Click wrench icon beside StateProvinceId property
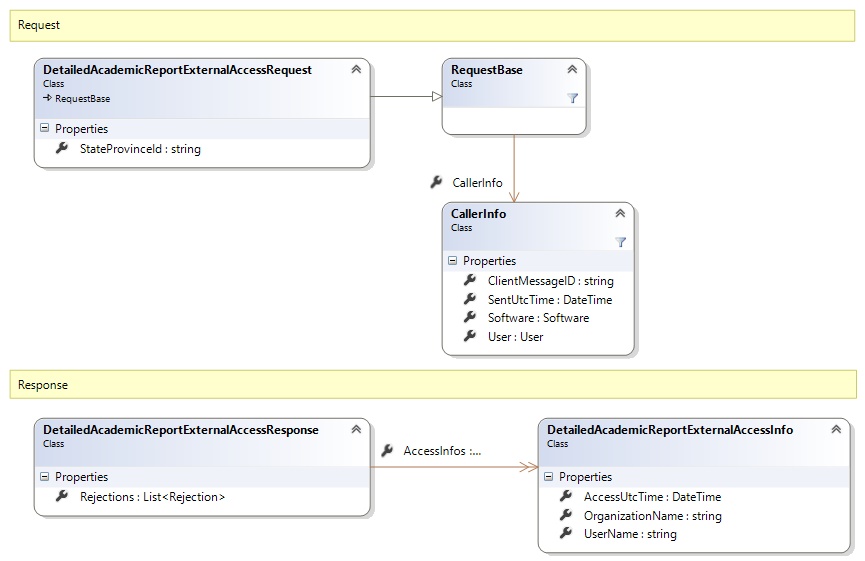865x561 pixels. point(62,149)
